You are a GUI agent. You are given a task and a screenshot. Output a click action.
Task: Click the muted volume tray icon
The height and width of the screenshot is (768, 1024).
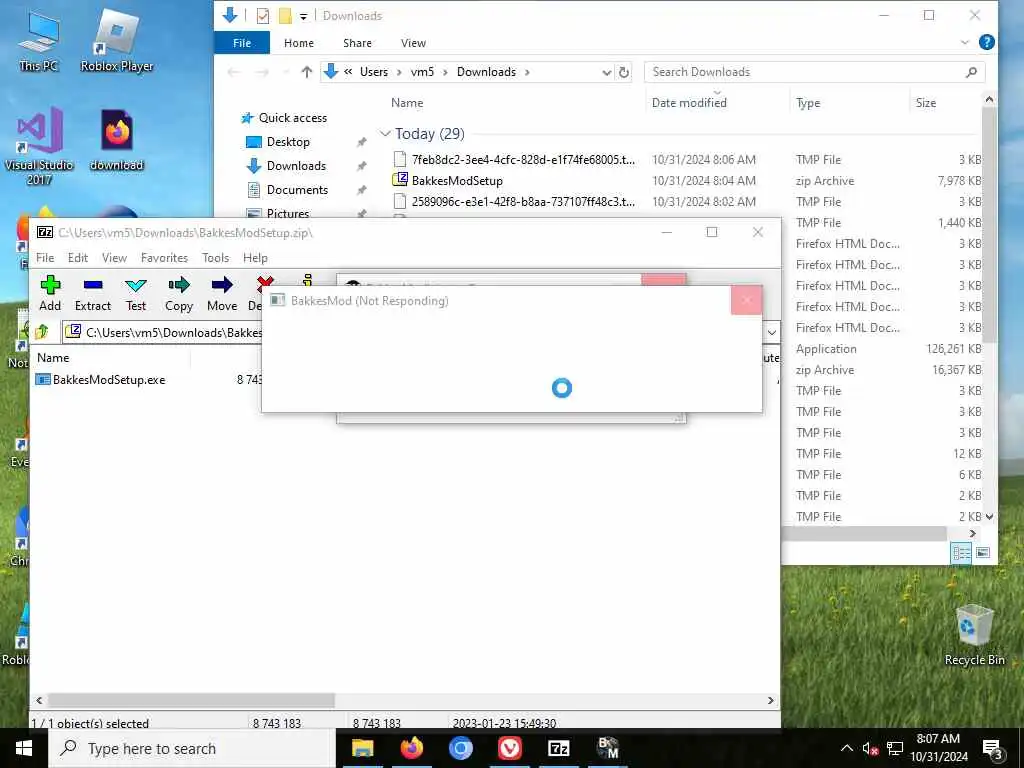(x=870, y=749)
